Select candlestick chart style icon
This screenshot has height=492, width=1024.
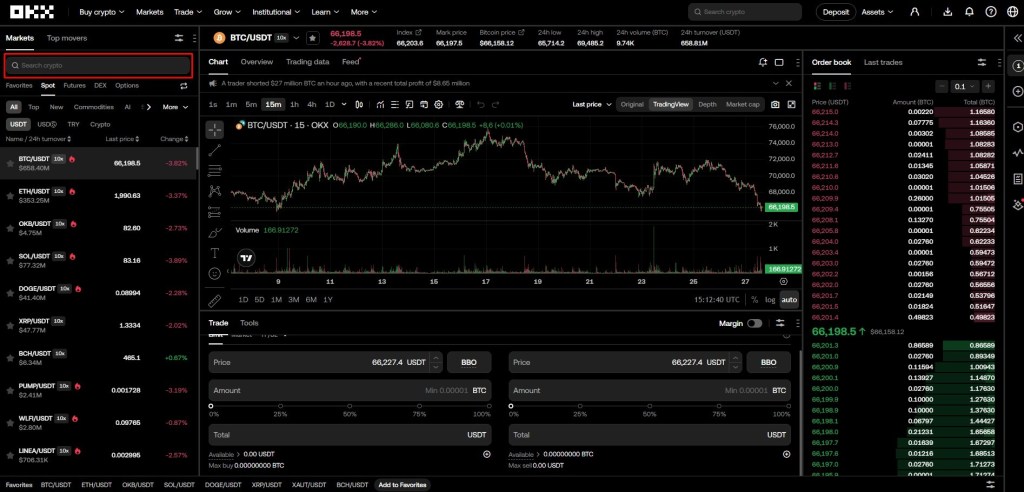pos(359,105)
